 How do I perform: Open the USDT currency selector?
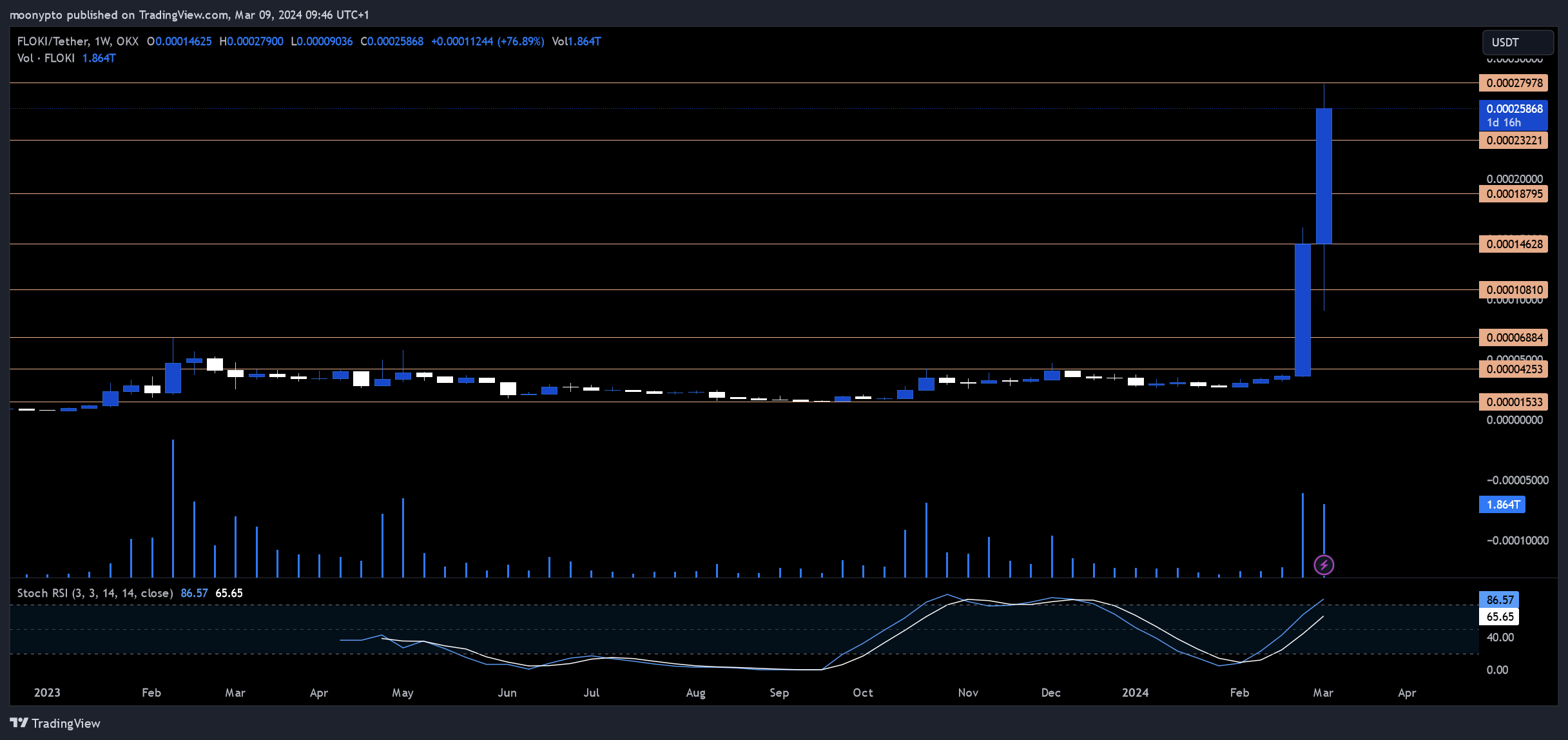[x=1518, y=43]
